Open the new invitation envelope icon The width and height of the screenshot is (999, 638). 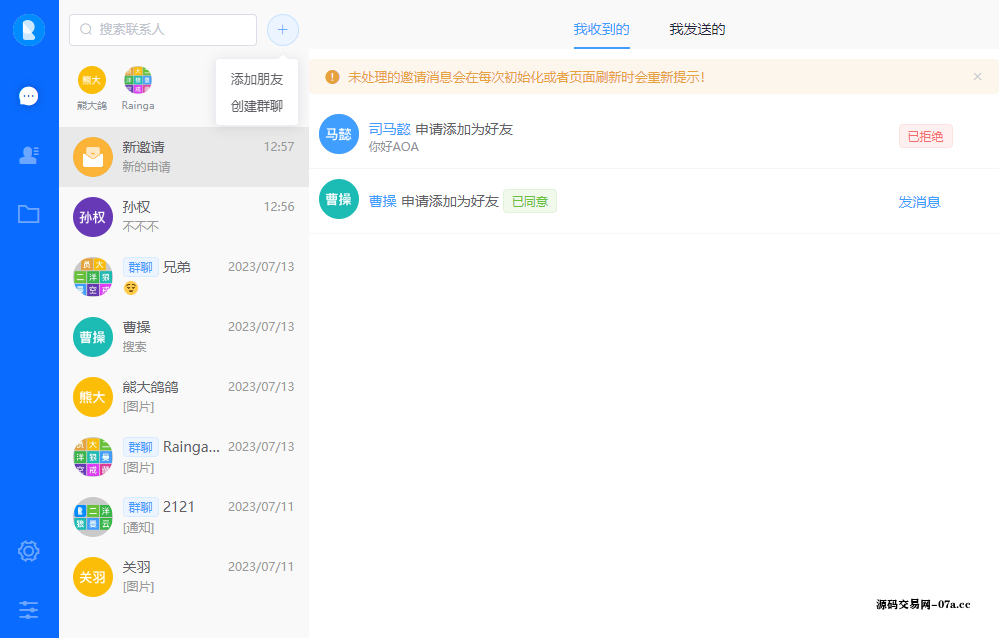(x=92, y=157)
